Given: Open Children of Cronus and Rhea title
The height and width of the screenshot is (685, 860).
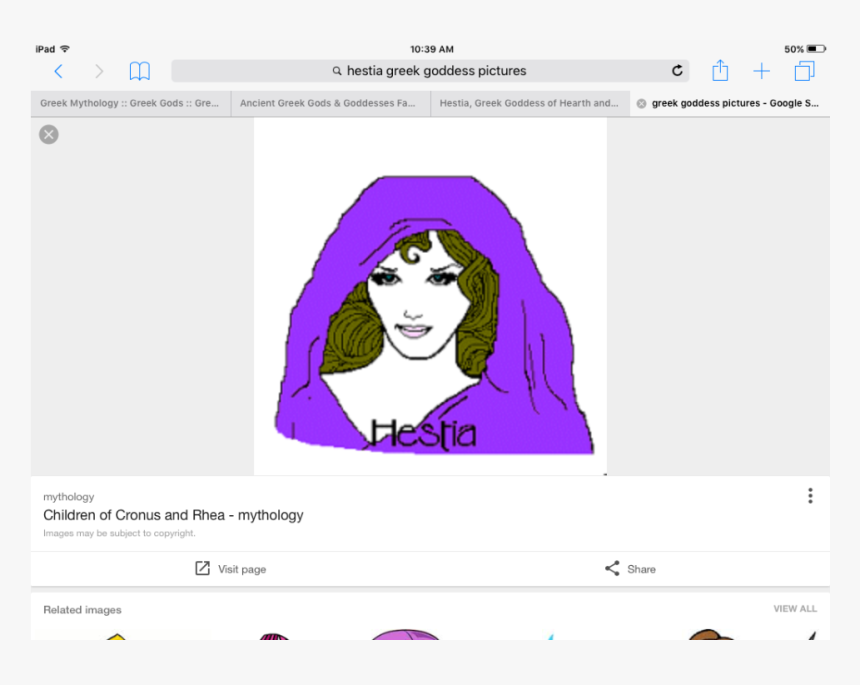Looking at the screenshot, I should (x=173, y=515).
